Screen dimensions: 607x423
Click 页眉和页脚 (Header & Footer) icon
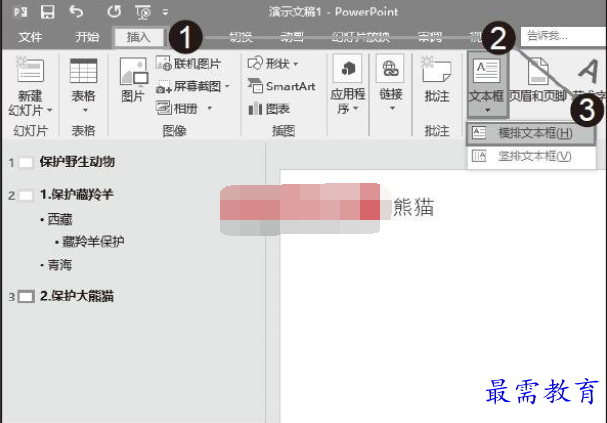point(538,71)
